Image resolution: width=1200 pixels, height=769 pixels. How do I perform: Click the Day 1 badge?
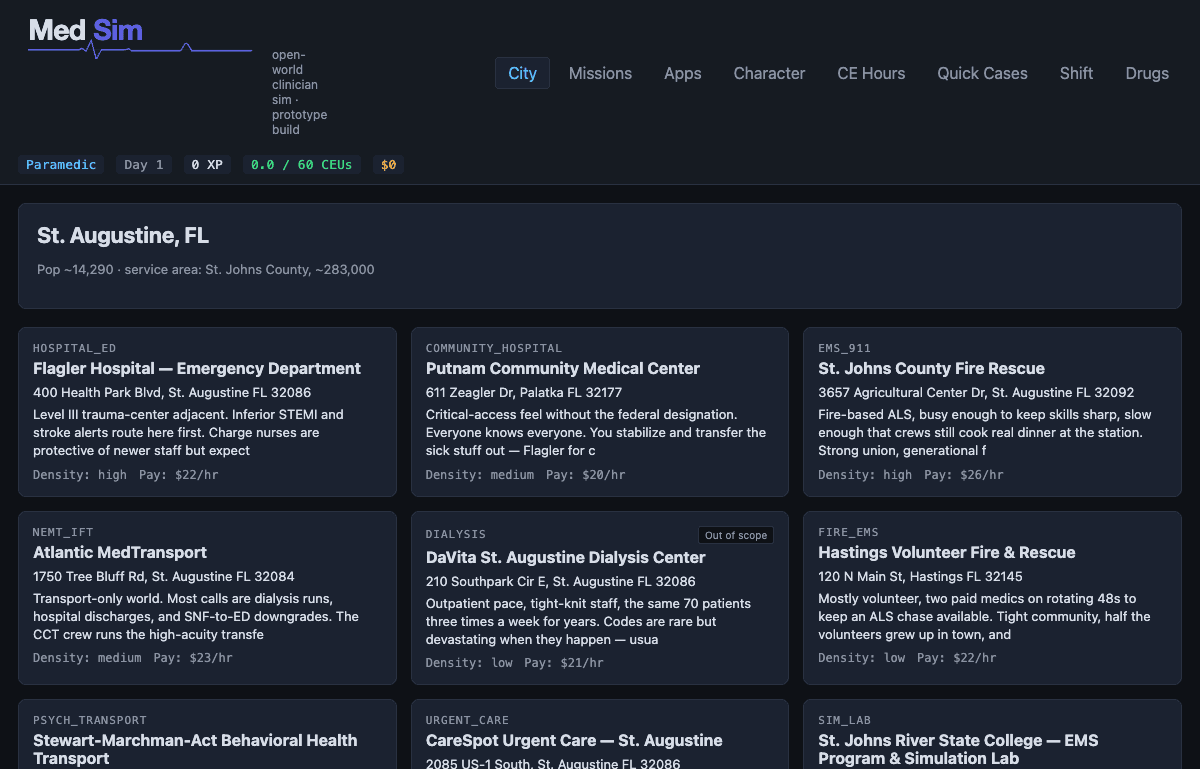click(x=144, y=165)
